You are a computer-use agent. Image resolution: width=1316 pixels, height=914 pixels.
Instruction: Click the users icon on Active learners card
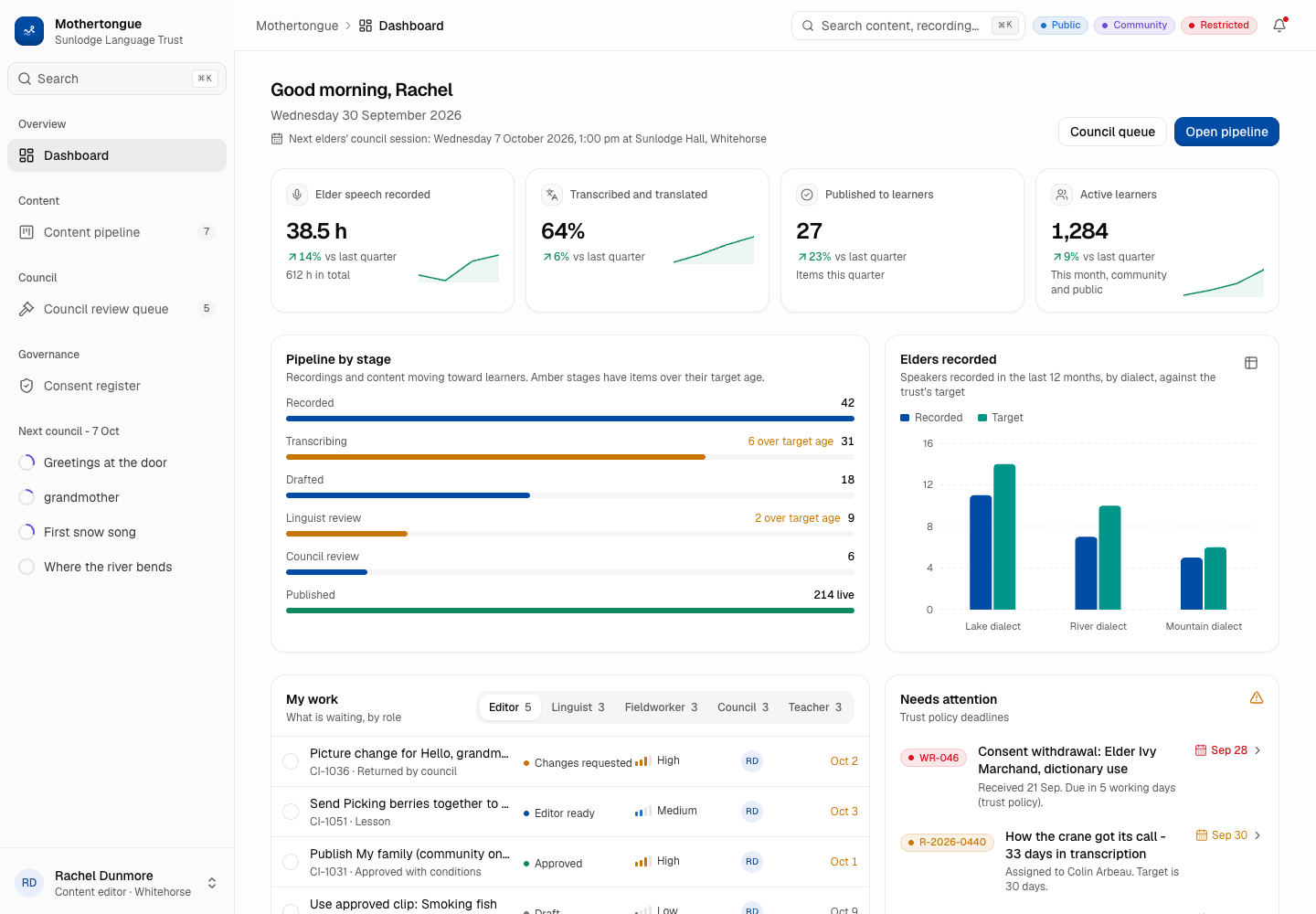click(x=1061, y=195)
